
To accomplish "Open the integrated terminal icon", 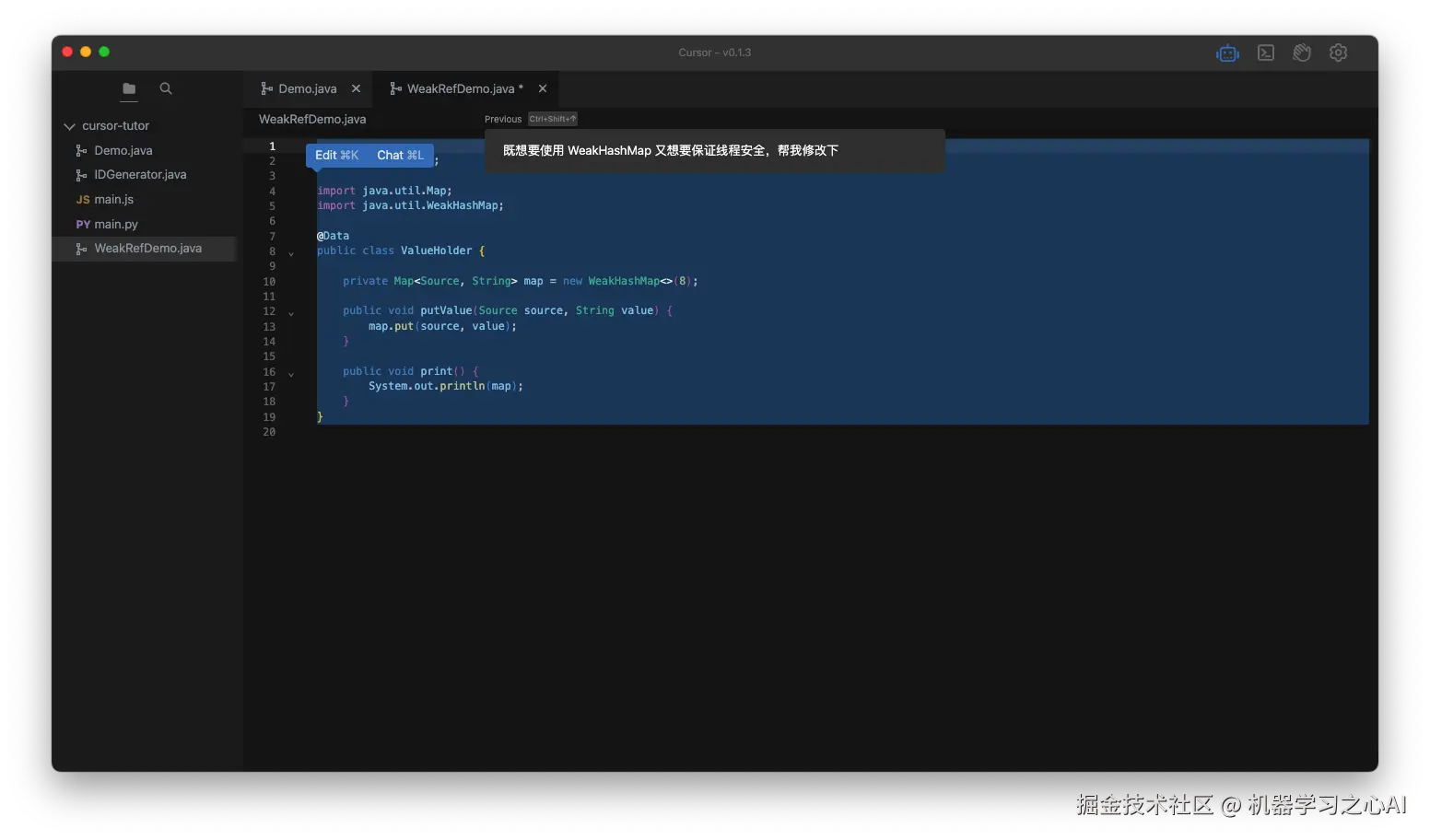I will point(1265,52).
